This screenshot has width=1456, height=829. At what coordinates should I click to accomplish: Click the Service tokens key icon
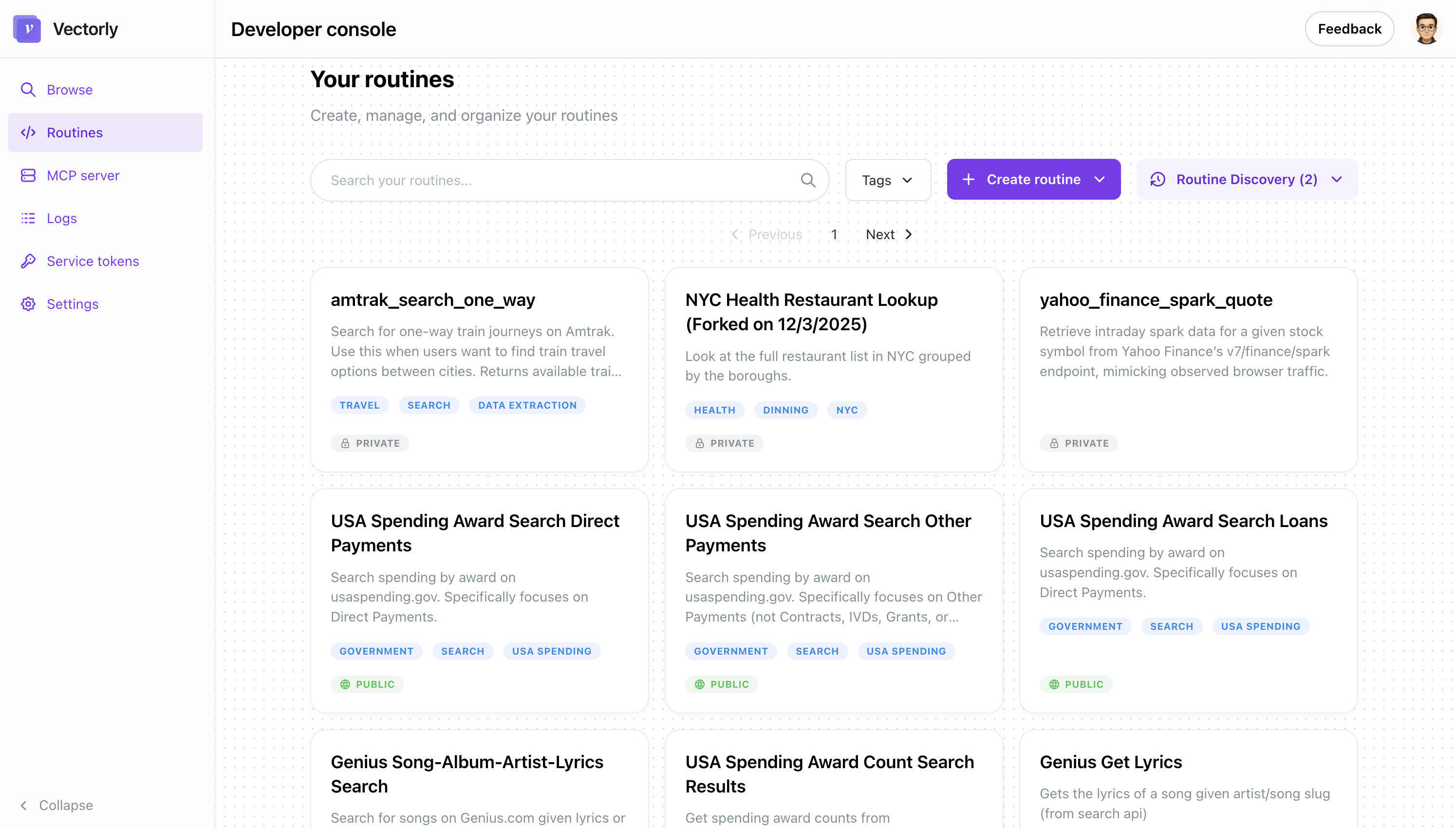click(28, 261)
